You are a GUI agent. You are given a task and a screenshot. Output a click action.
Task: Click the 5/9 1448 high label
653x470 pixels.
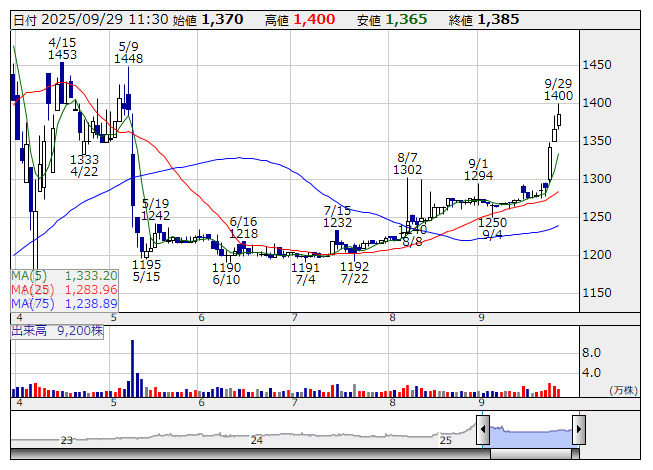(128, 52)
